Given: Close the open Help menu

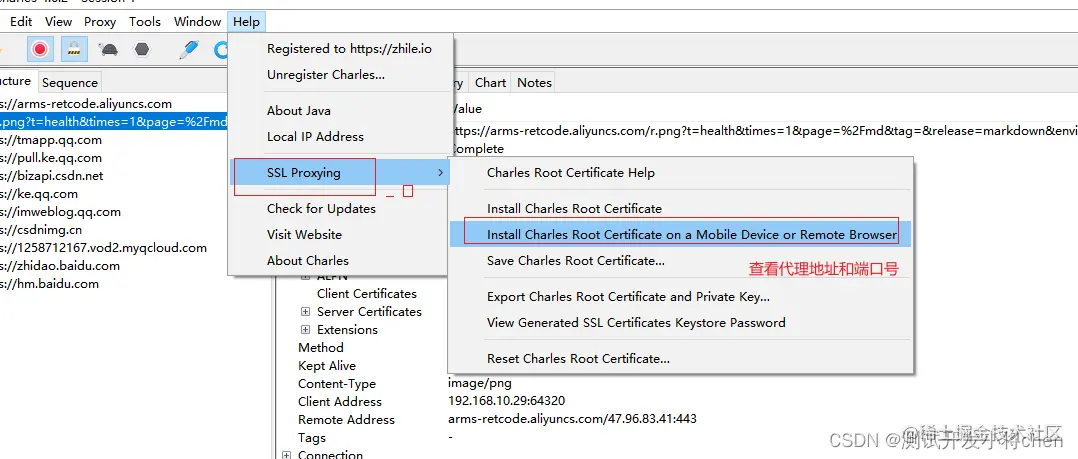Looking at the screenshot, I should pyautogui.click(x=246, y=22).
